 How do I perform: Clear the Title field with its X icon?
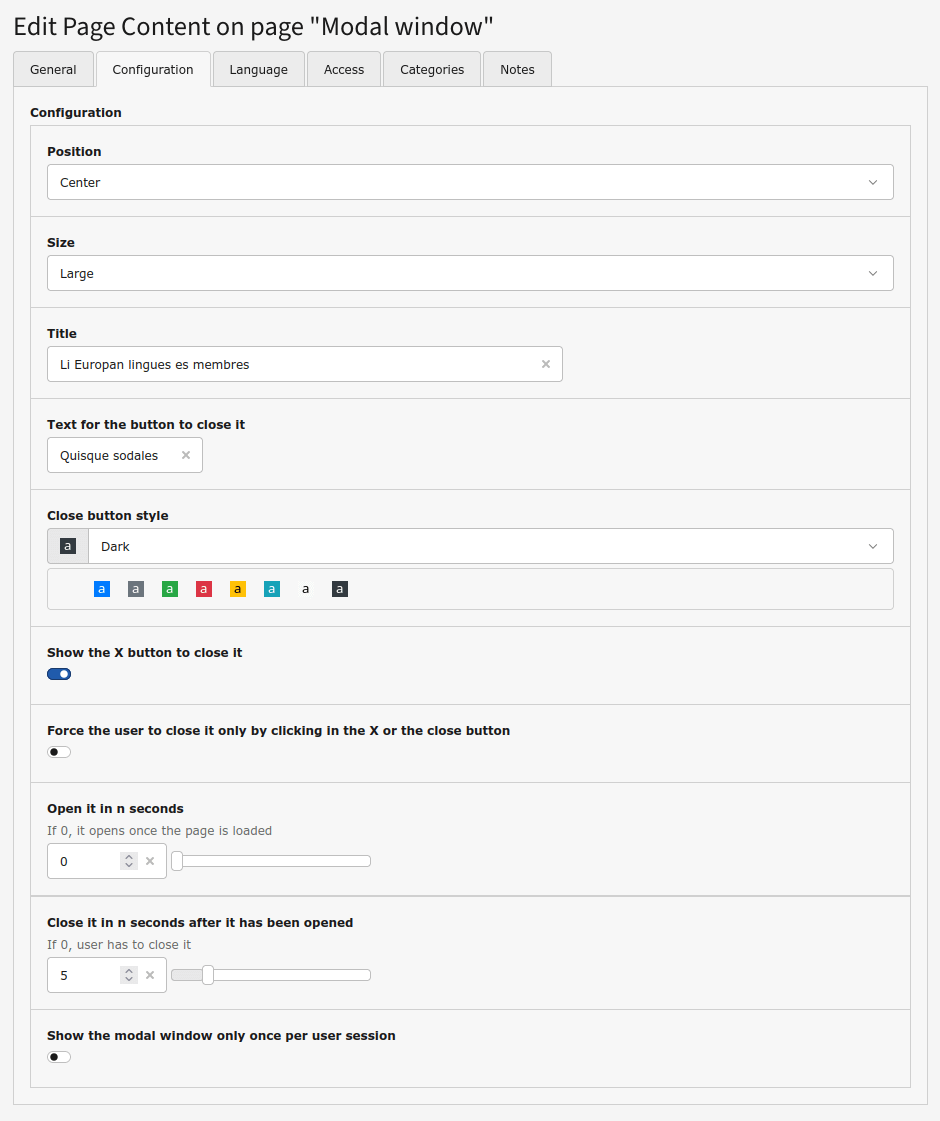546,365
